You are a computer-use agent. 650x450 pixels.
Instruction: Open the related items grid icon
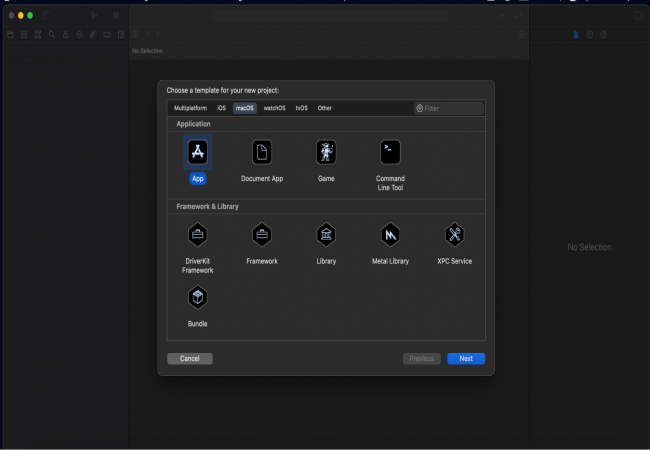(x=135, y=35)
